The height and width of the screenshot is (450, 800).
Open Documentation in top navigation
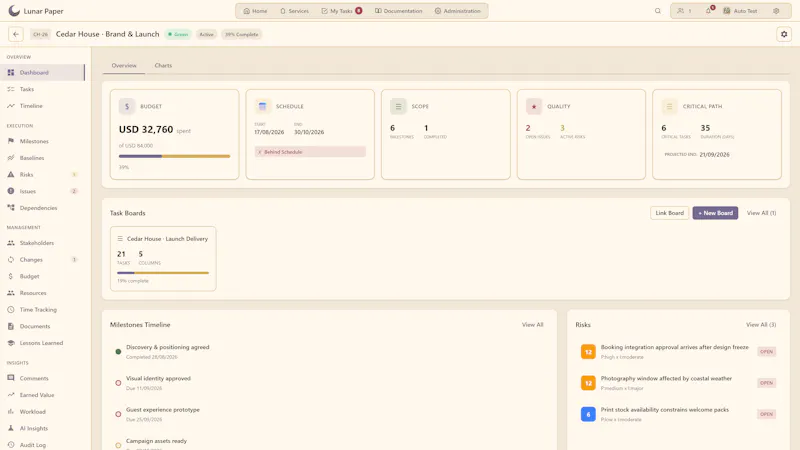(398, 11)
